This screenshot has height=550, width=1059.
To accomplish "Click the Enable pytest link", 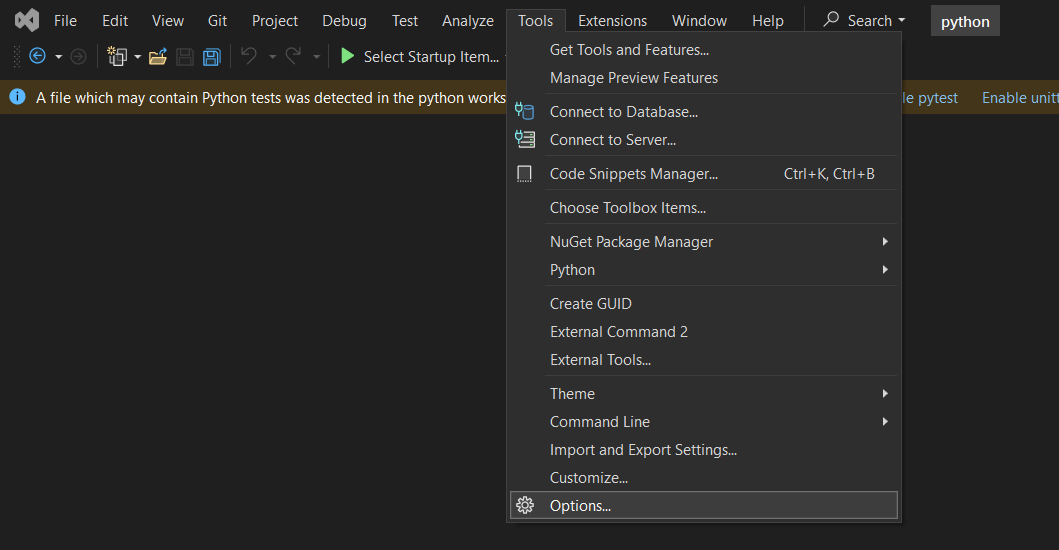I will (x=929, y=98).
